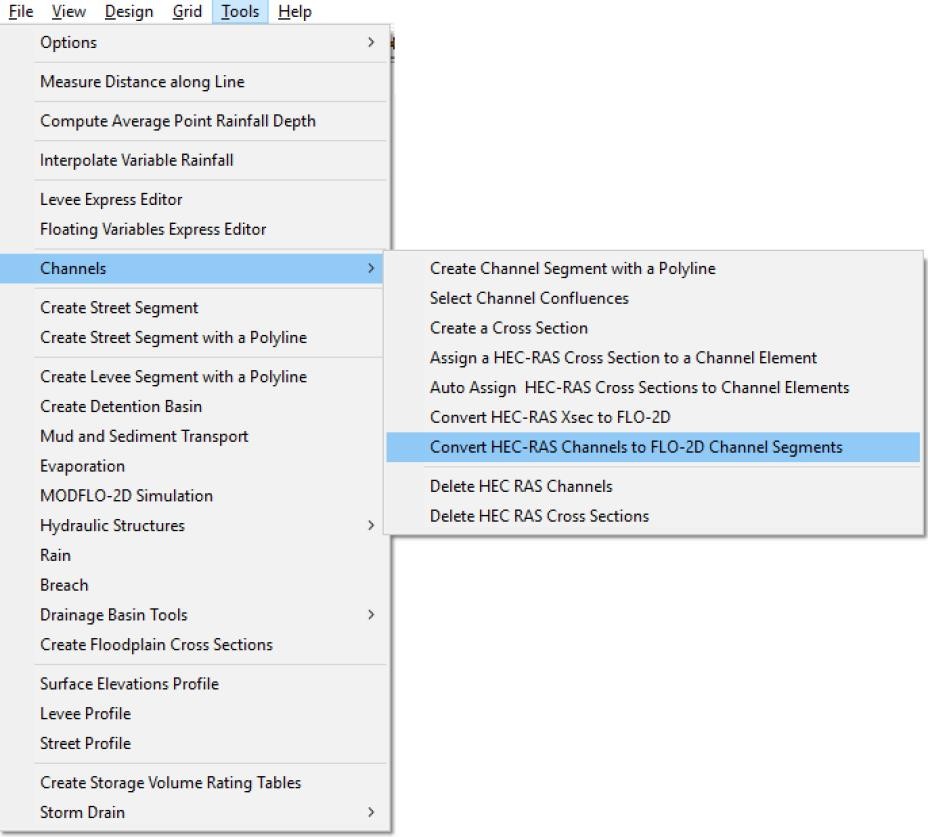Open the File menu

(21, 12)
